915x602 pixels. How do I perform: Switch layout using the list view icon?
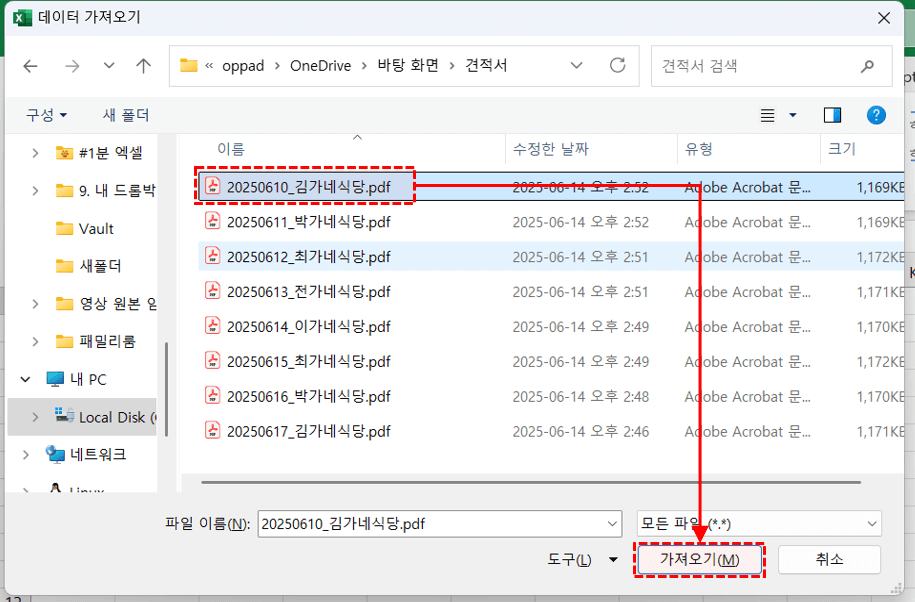[x=765, y=115]
